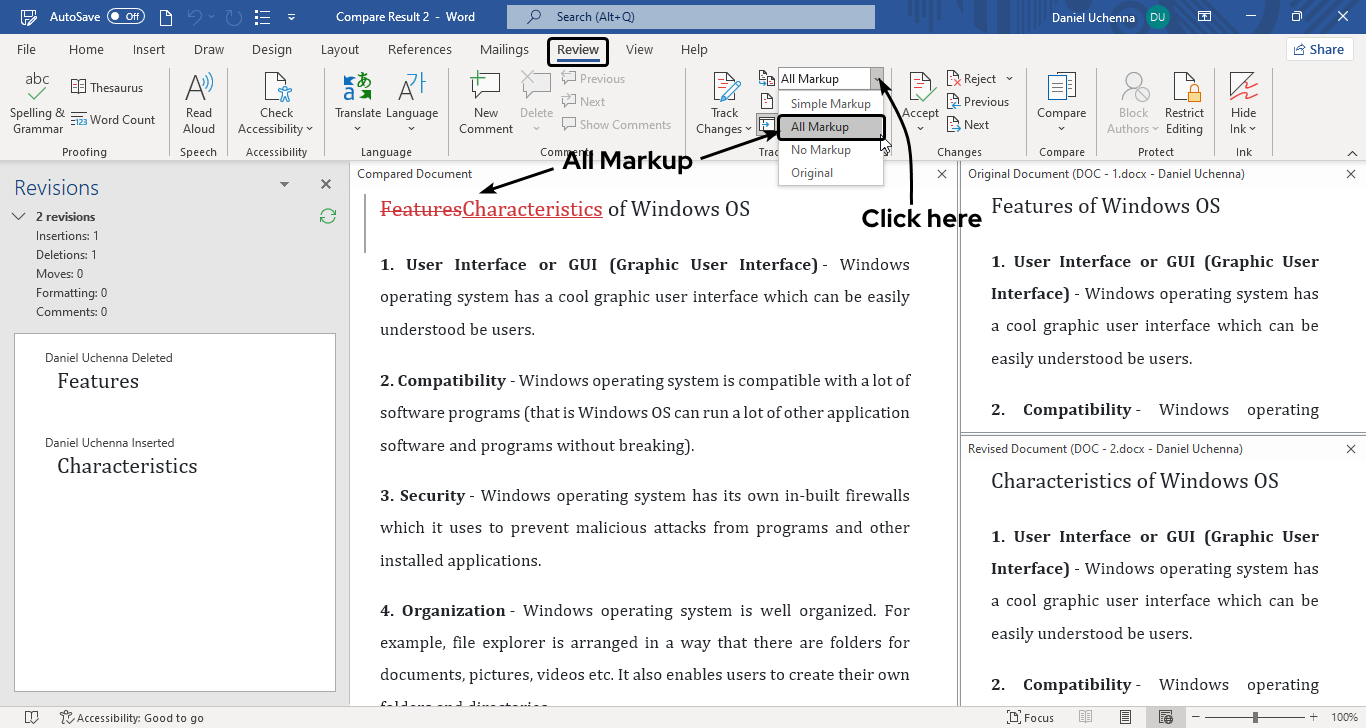Add a New Comment
Viewport: 1366px width, 728px height.
(x=485, y=90)
